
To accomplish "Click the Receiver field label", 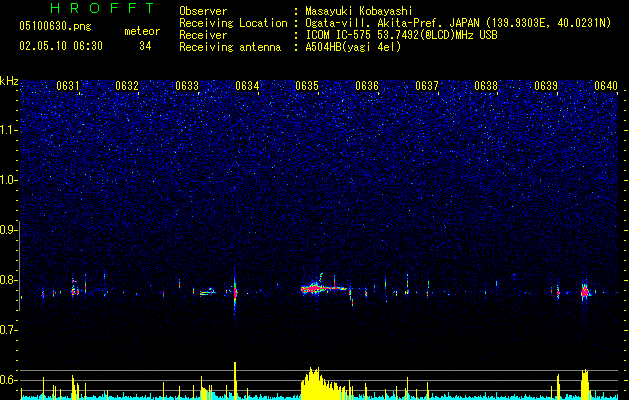I will (203, 35).
